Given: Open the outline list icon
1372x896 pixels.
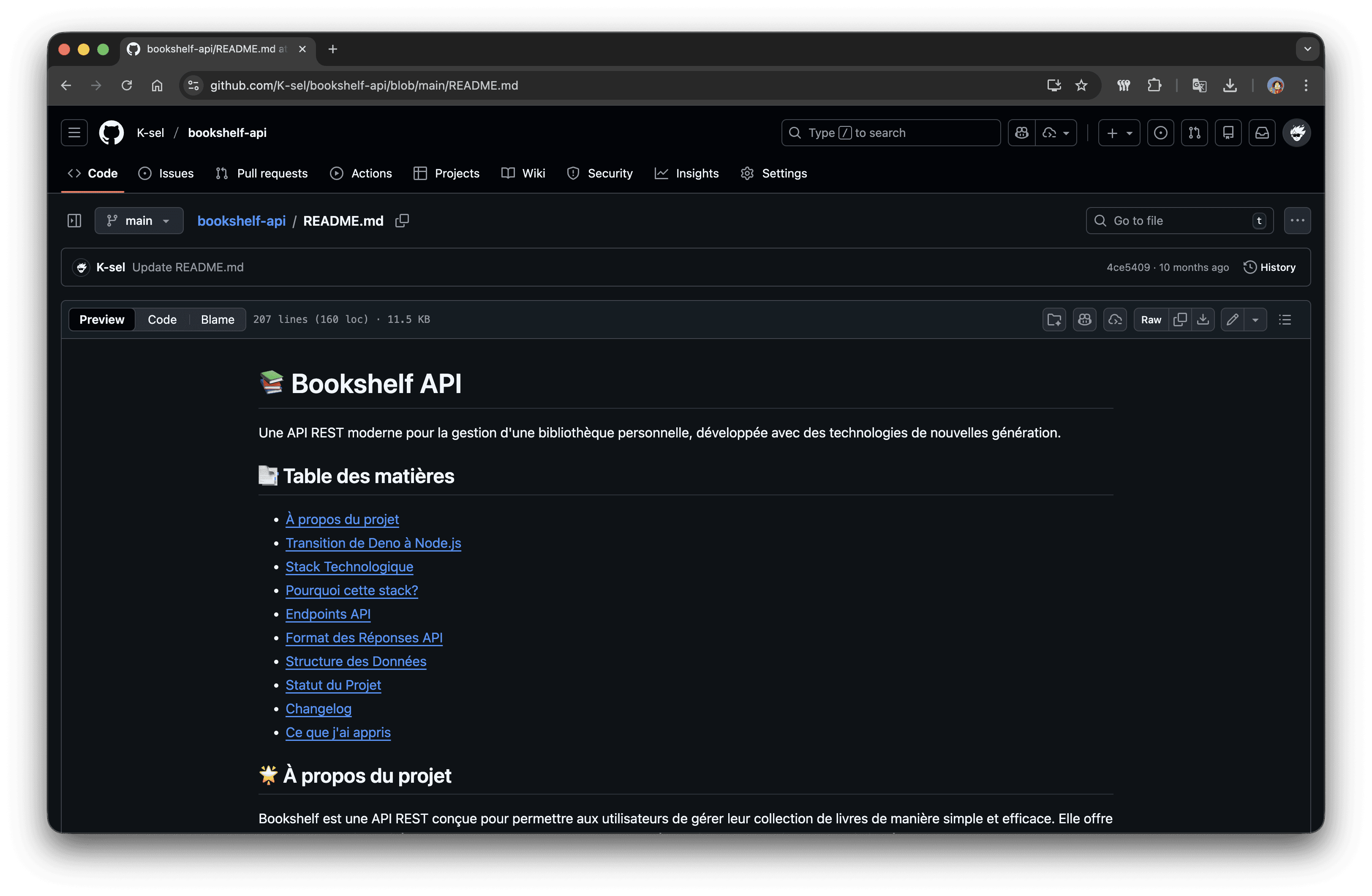Looking at the screenshot, I should pos(1285,320).
